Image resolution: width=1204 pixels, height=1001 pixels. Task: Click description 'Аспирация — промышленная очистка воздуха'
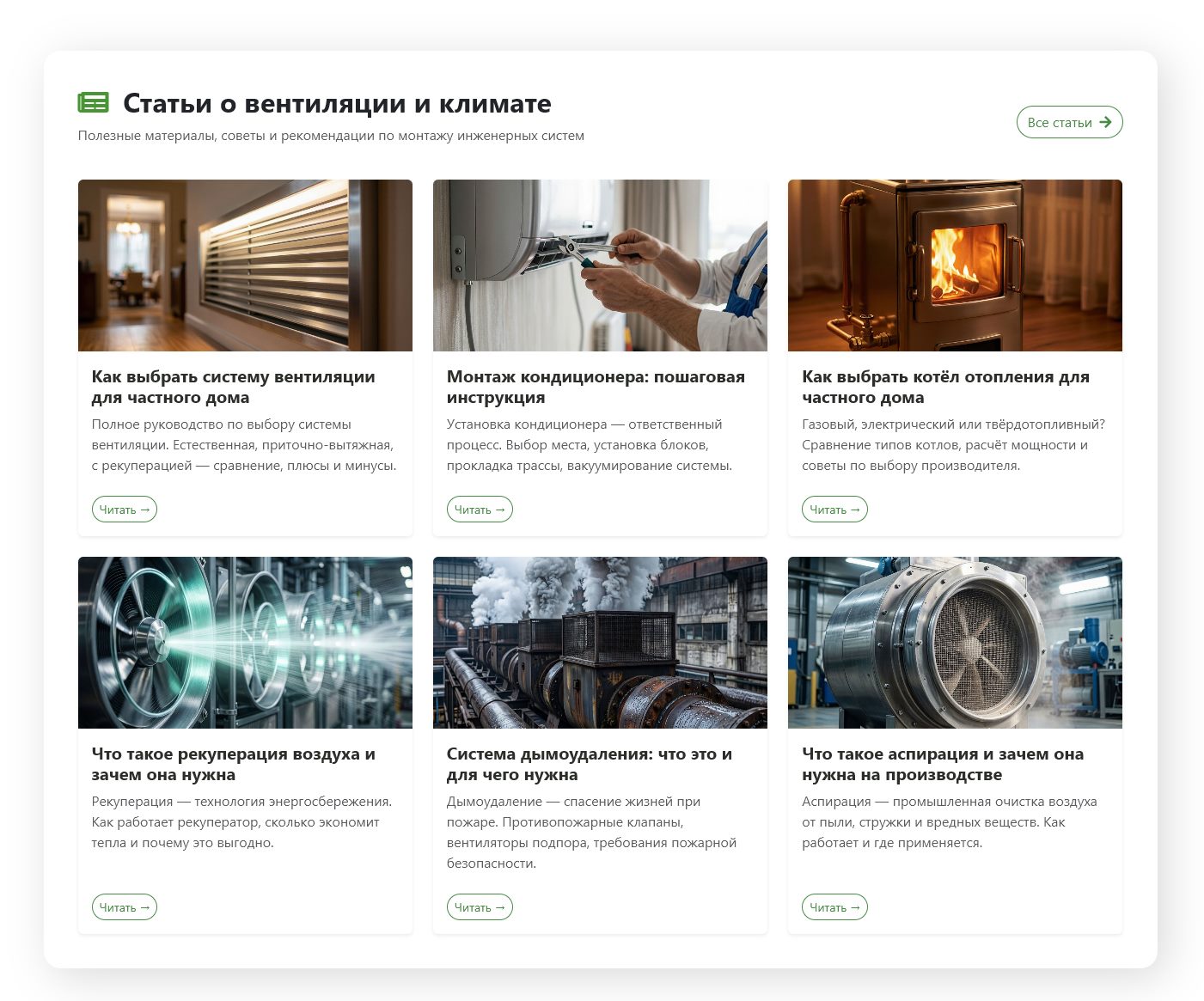tap(950, 822)
